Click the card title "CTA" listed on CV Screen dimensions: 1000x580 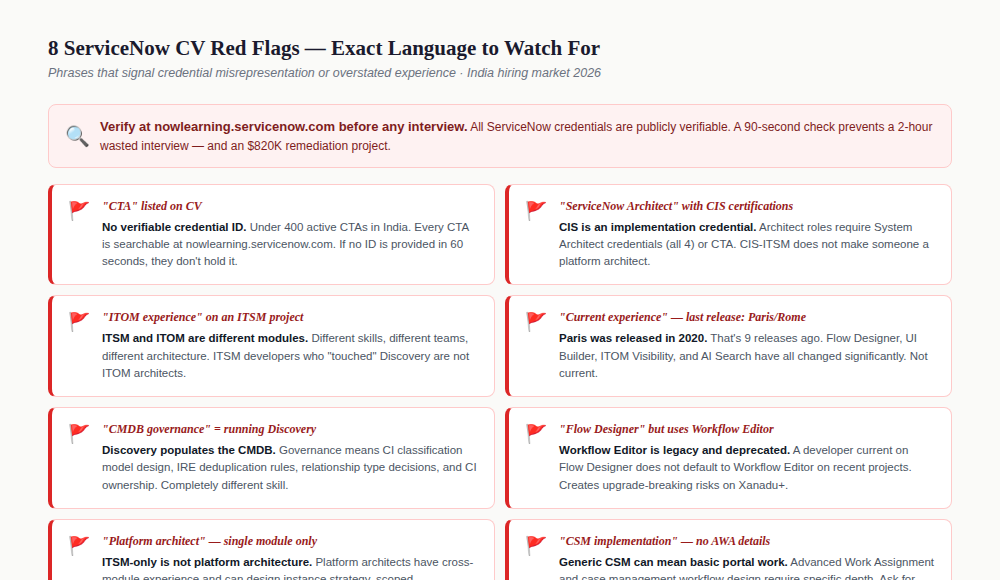[152, 206]
